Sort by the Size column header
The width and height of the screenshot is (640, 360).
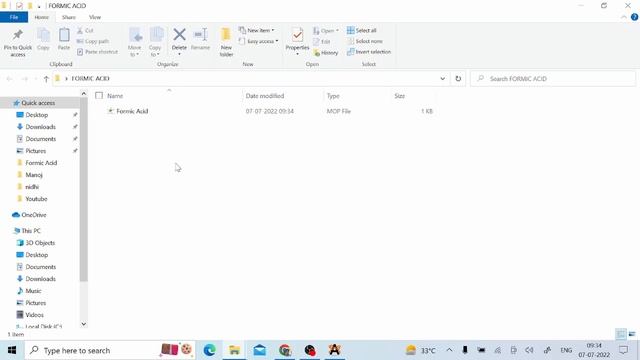[x=400, y=96]
